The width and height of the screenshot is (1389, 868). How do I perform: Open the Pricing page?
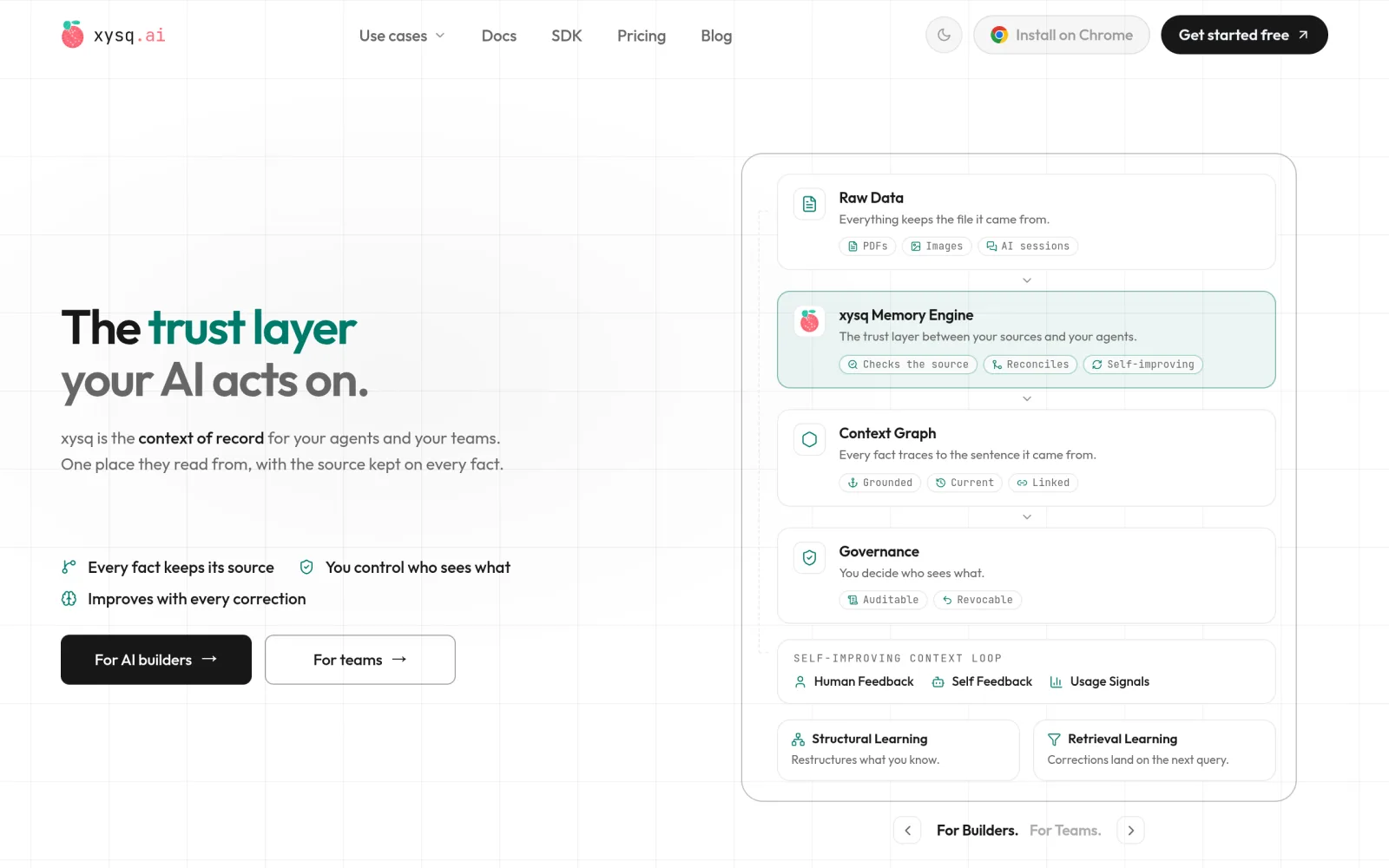click(x=642, y=36)
